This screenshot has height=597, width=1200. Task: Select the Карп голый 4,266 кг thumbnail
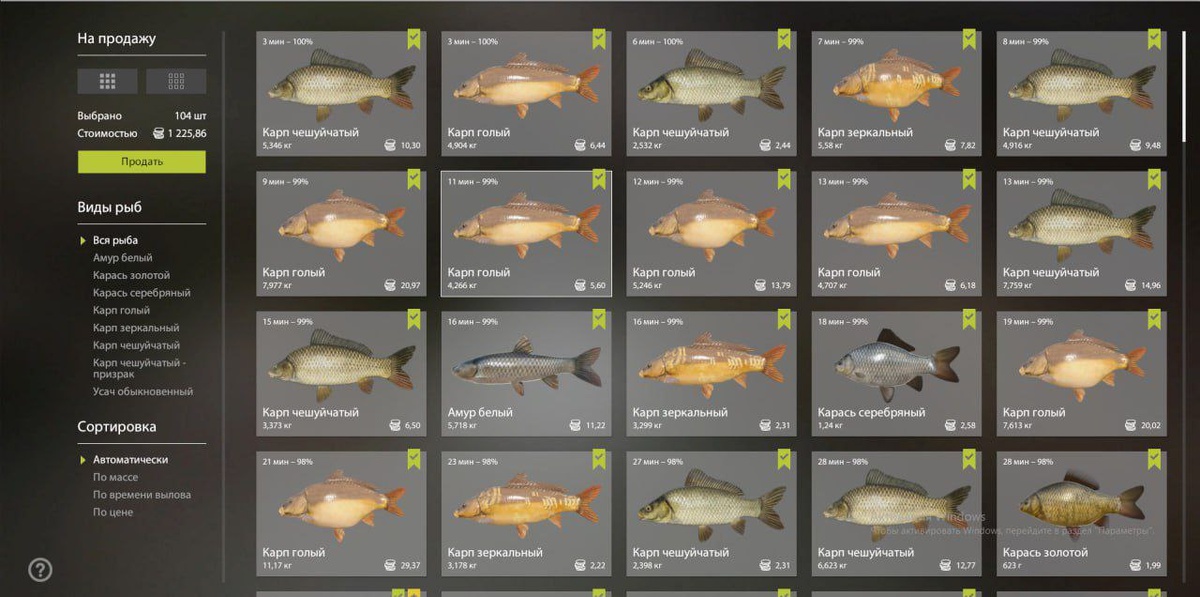[526, 235]
